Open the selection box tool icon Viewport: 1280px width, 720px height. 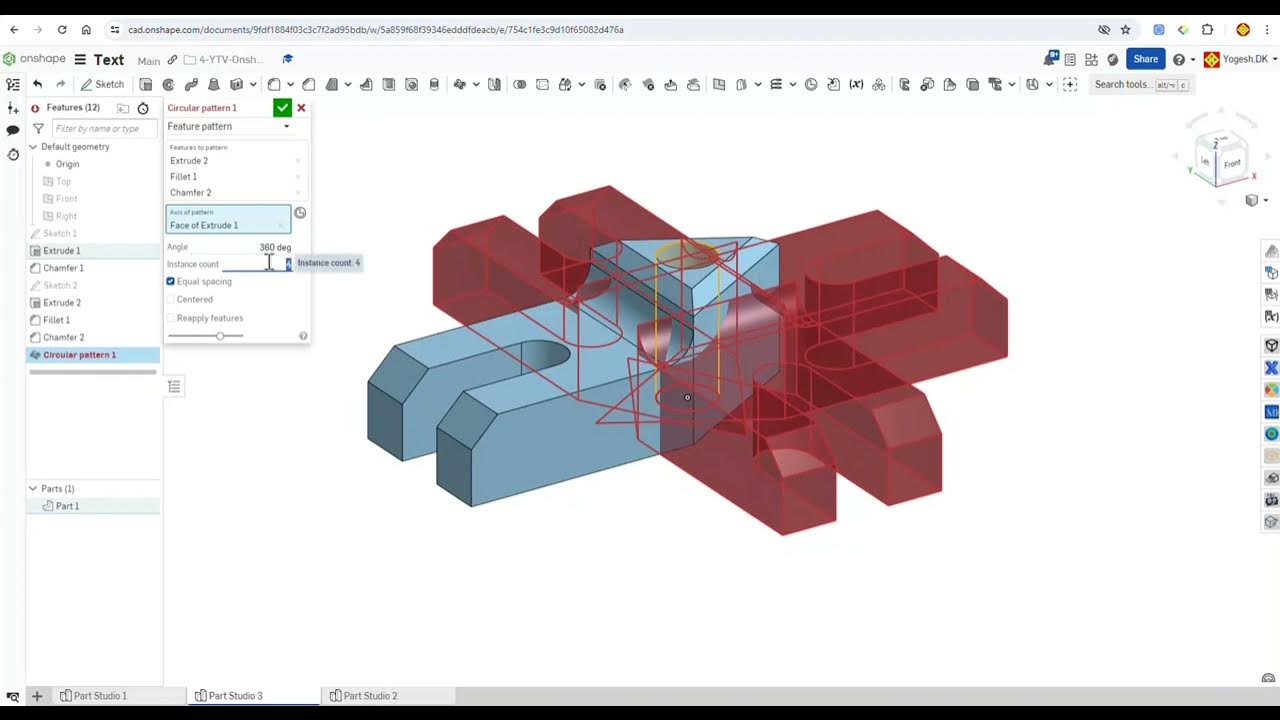click(1070, 85)
